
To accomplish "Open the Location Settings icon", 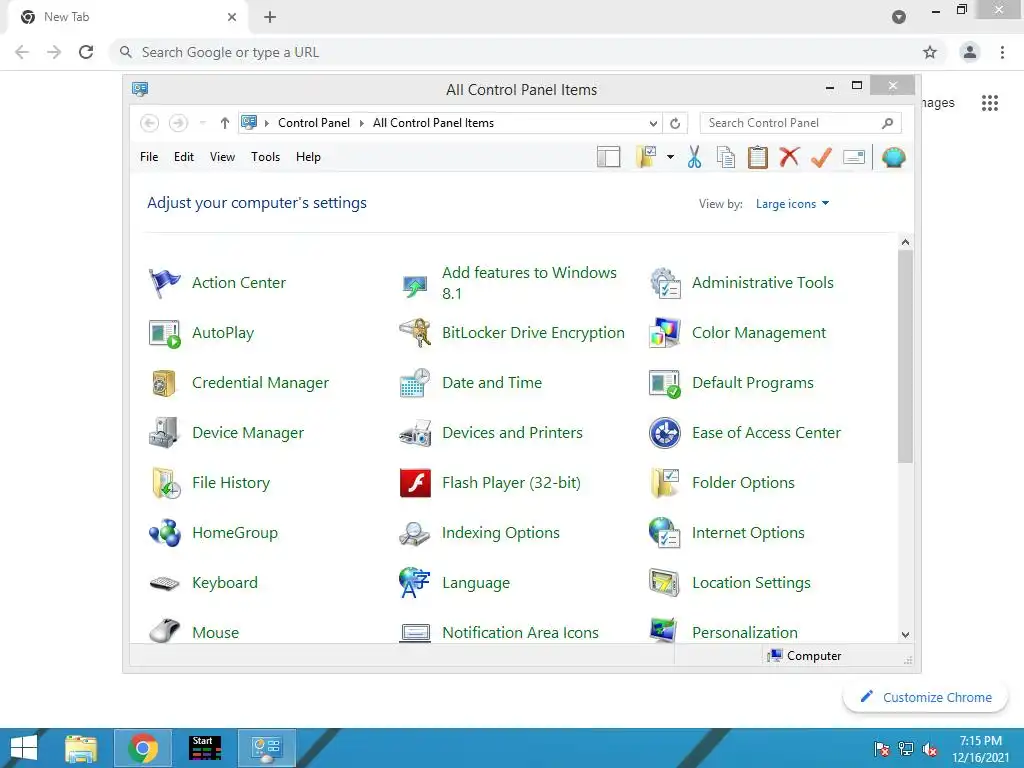I will point(665,583).
